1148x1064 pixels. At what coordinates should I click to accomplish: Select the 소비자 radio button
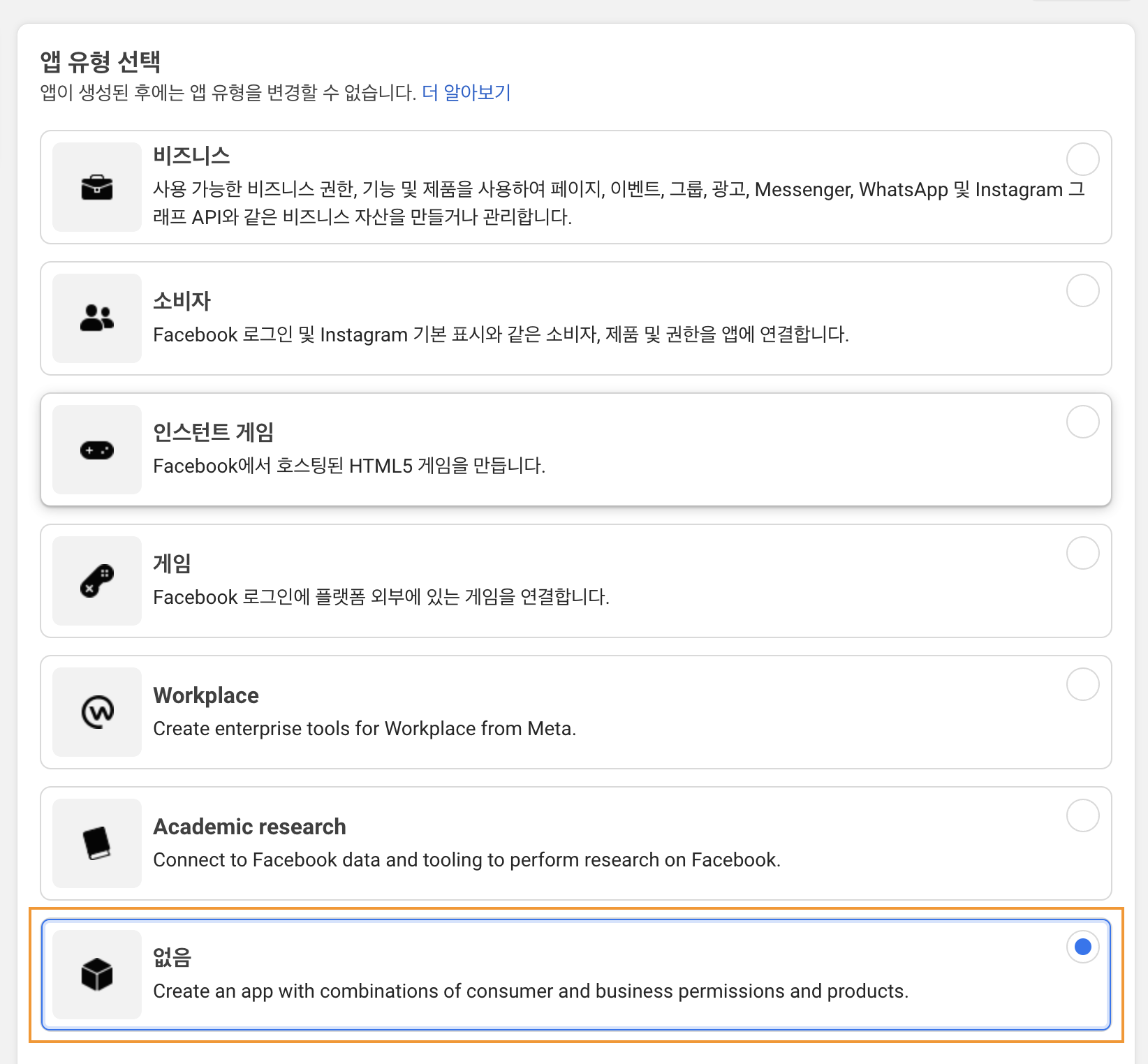(1083, 290)
